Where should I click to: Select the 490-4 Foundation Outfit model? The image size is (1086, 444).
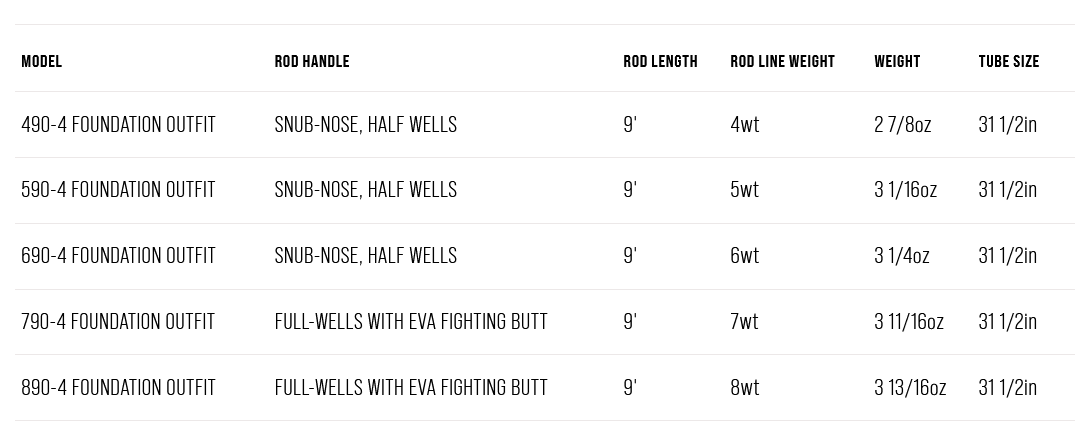pyautogui.click(x=118, y=125)
